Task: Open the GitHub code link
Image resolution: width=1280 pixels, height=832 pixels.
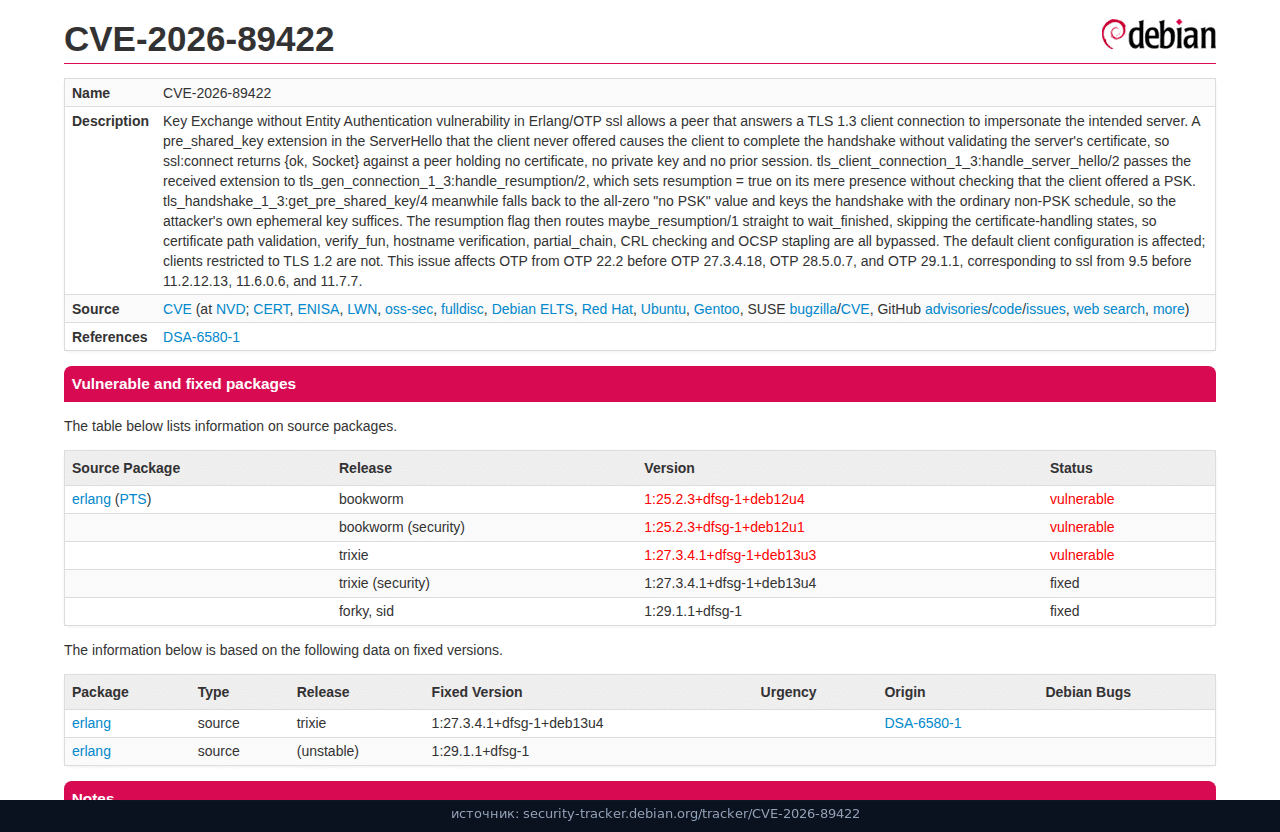Action: click(x=1007, y=309)
